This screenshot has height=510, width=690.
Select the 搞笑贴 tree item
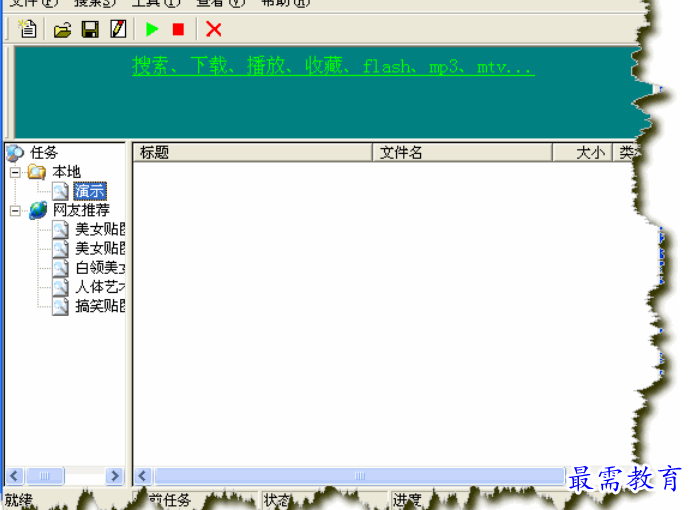pyautogui.click(x=100, y=306)
